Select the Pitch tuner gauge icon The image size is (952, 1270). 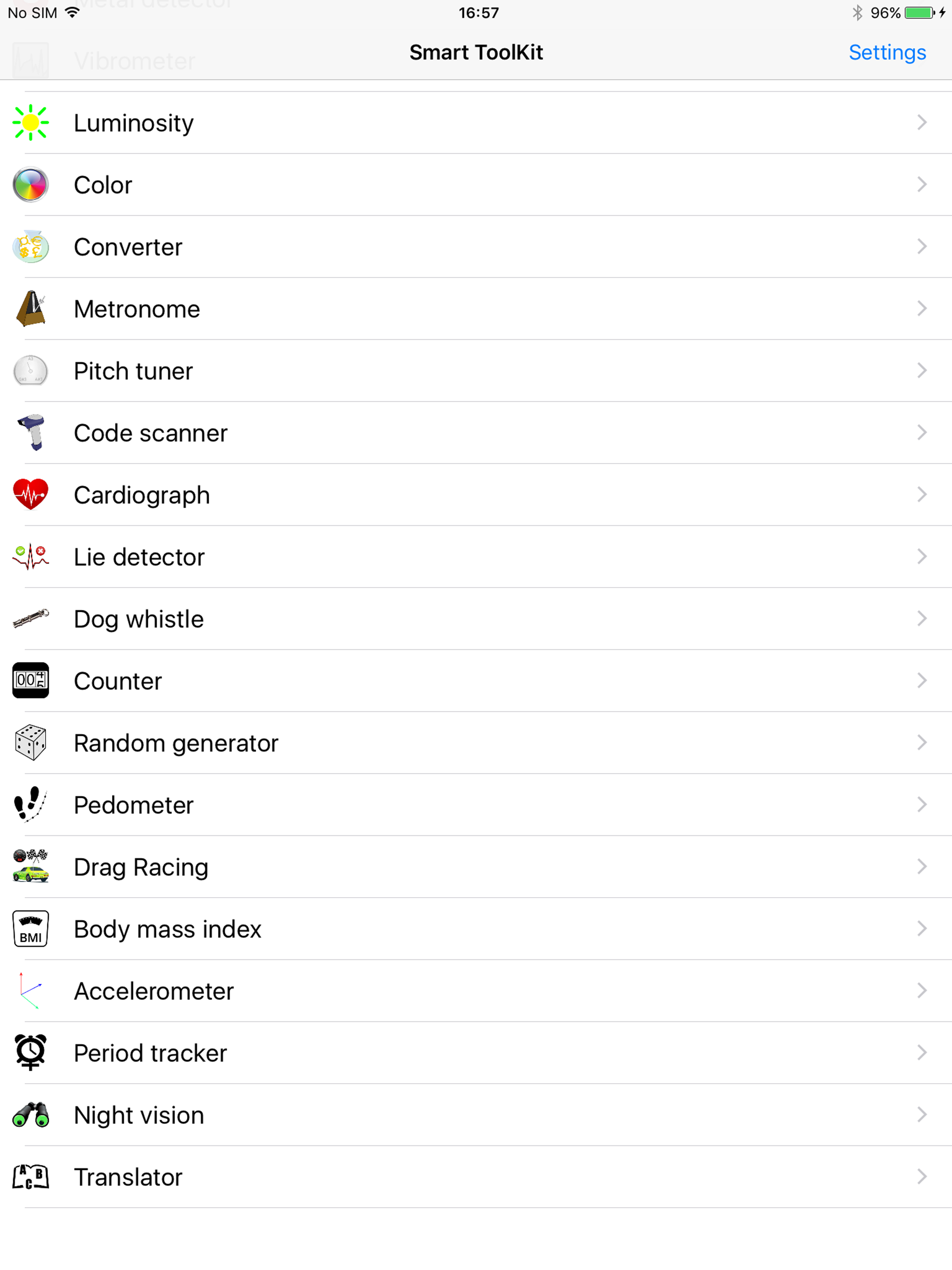point(31,370)
